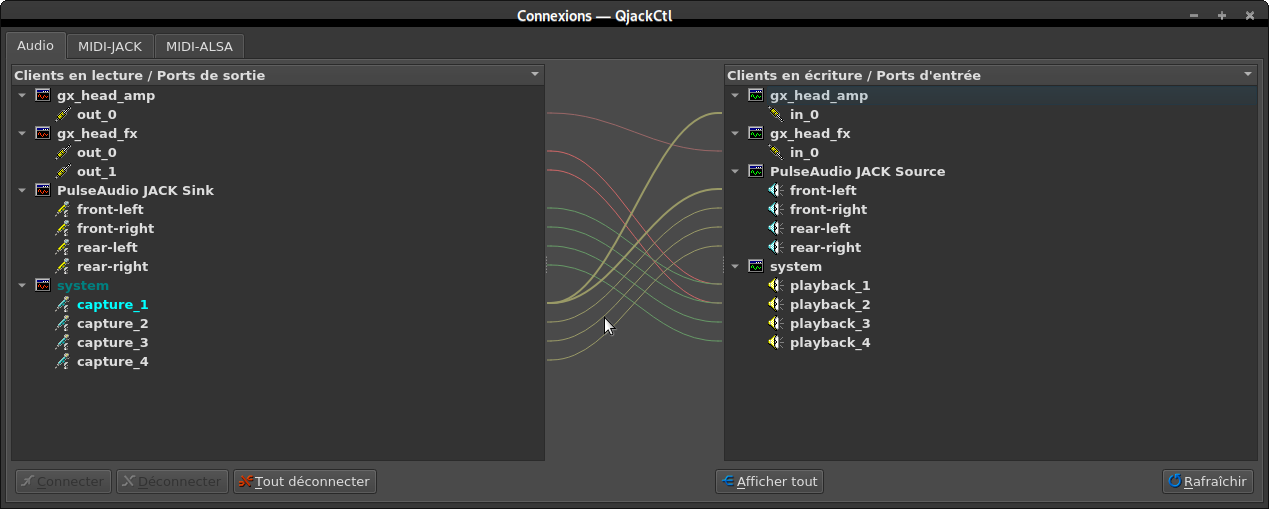The height and width of the screenshot is (509, 1269).
Task: Click in_0 port icon under input gx_head_fx
Action: tap(776, 153)
